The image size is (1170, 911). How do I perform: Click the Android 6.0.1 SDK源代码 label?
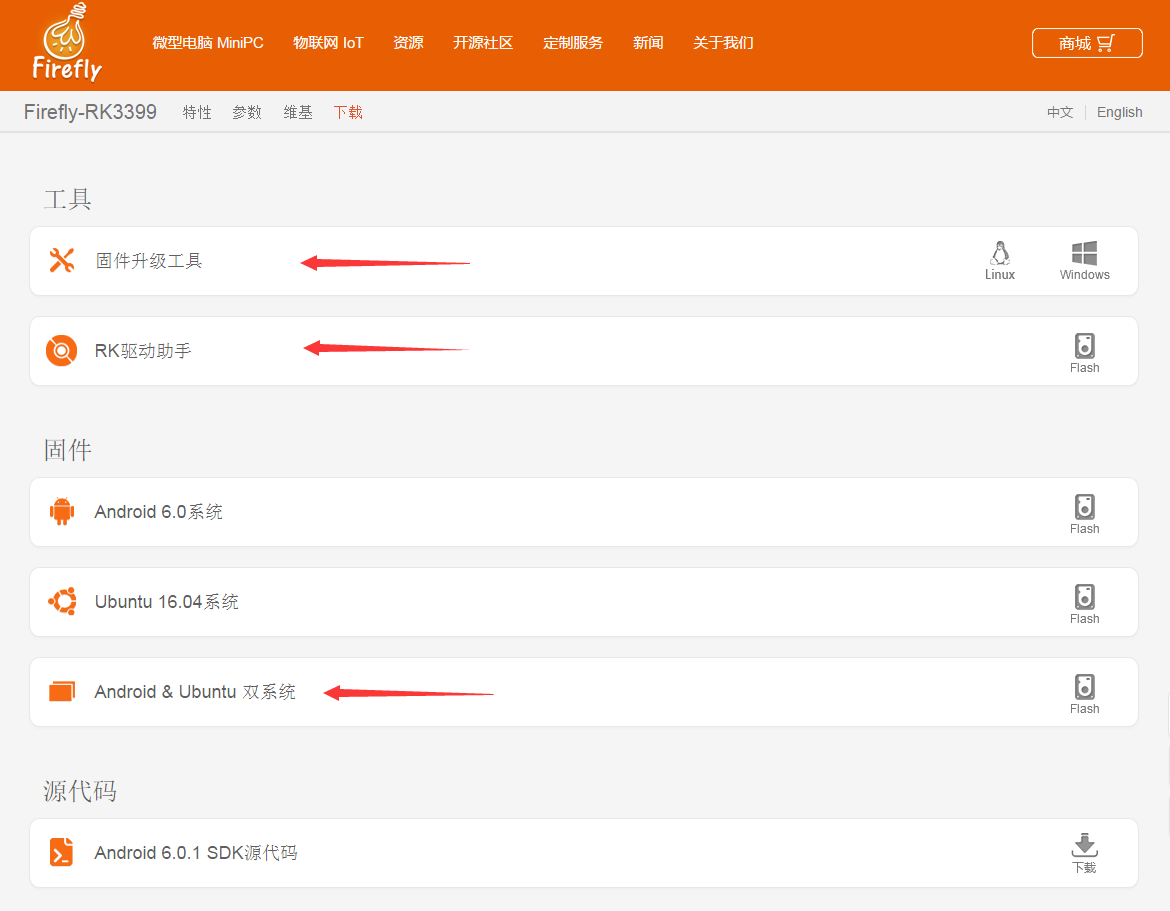coord(195,853)
